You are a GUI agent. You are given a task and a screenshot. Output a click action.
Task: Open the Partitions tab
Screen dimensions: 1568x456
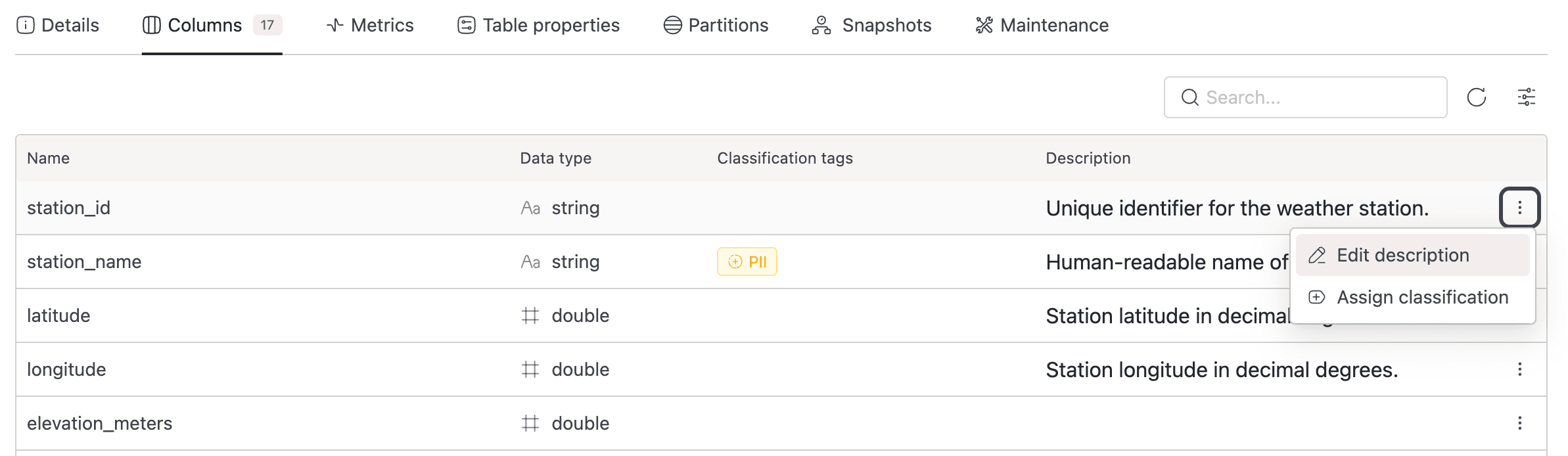coord(716,25)
